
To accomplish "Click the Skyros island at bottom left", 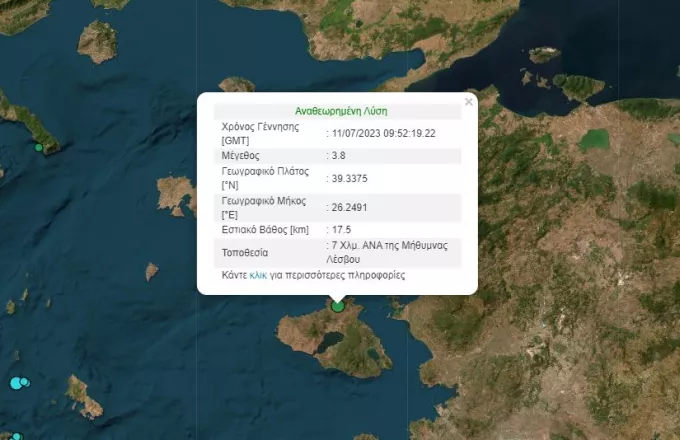I will [83, 395].
